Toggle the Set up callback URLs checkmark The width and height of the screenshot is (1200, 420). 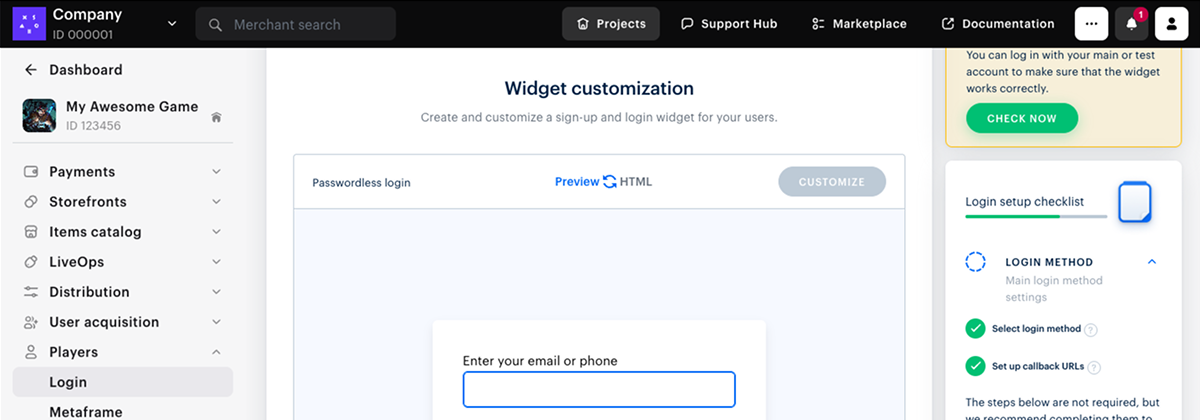pos(974,366)
